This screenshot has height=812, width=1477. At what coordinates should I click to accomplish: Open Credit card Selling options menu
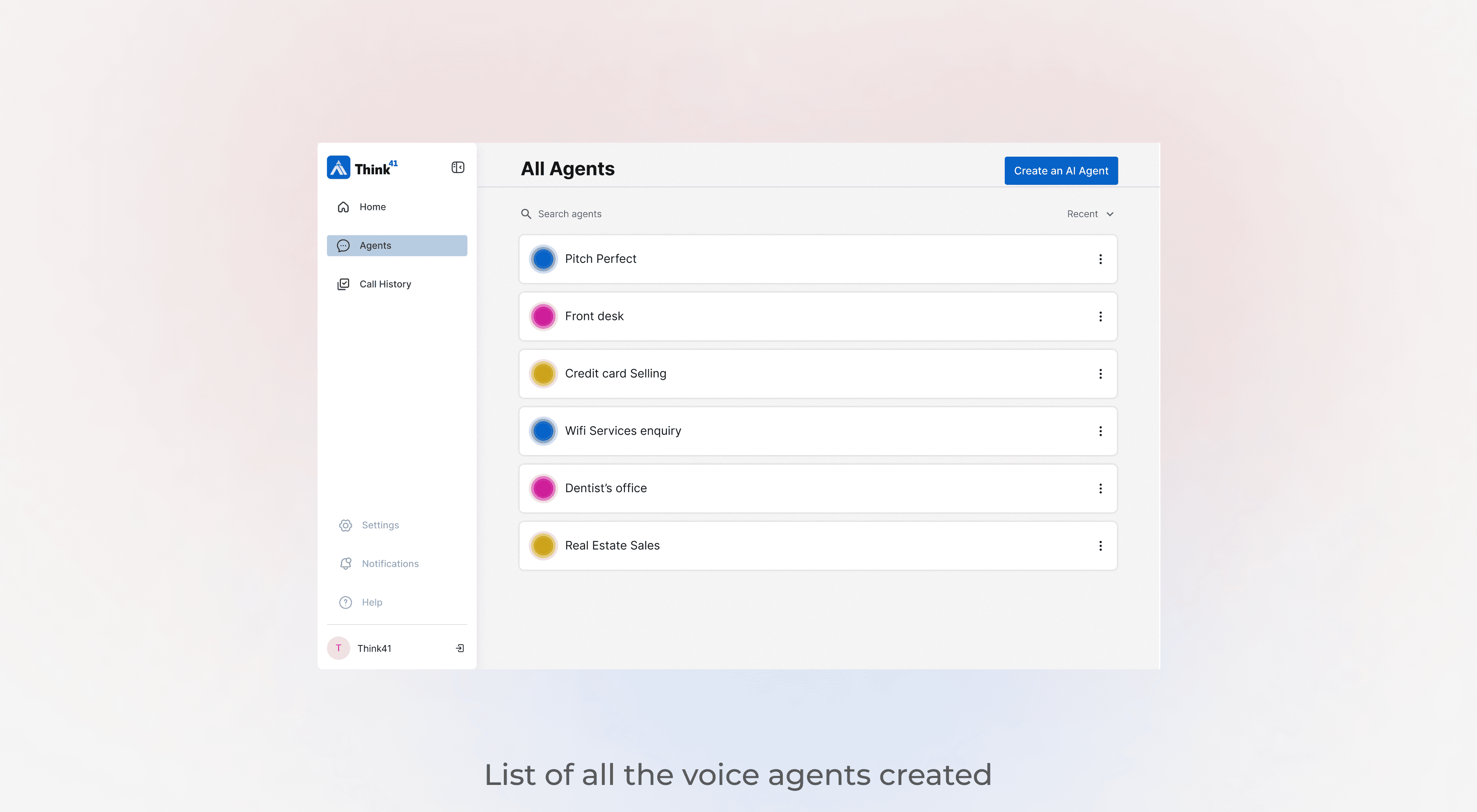(1100, 374)
